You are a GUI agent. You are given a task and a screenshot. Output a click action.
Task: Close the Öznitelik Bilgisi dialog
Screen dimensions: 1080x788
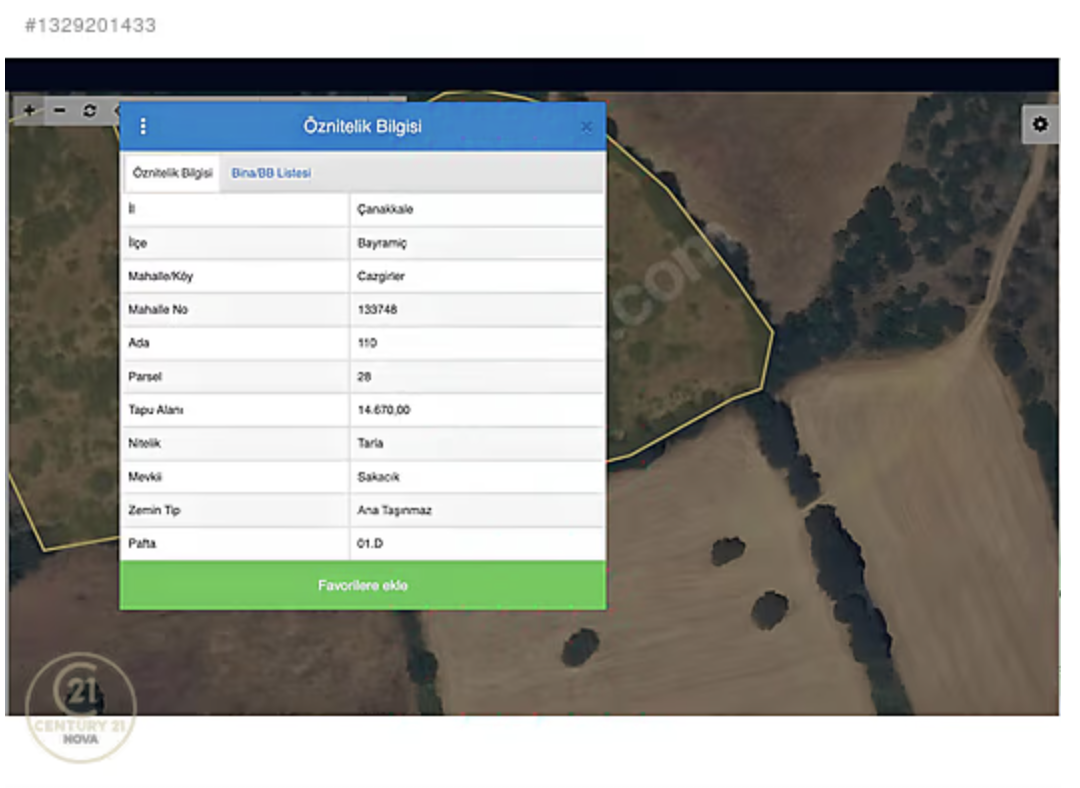(x=586, y=127)
